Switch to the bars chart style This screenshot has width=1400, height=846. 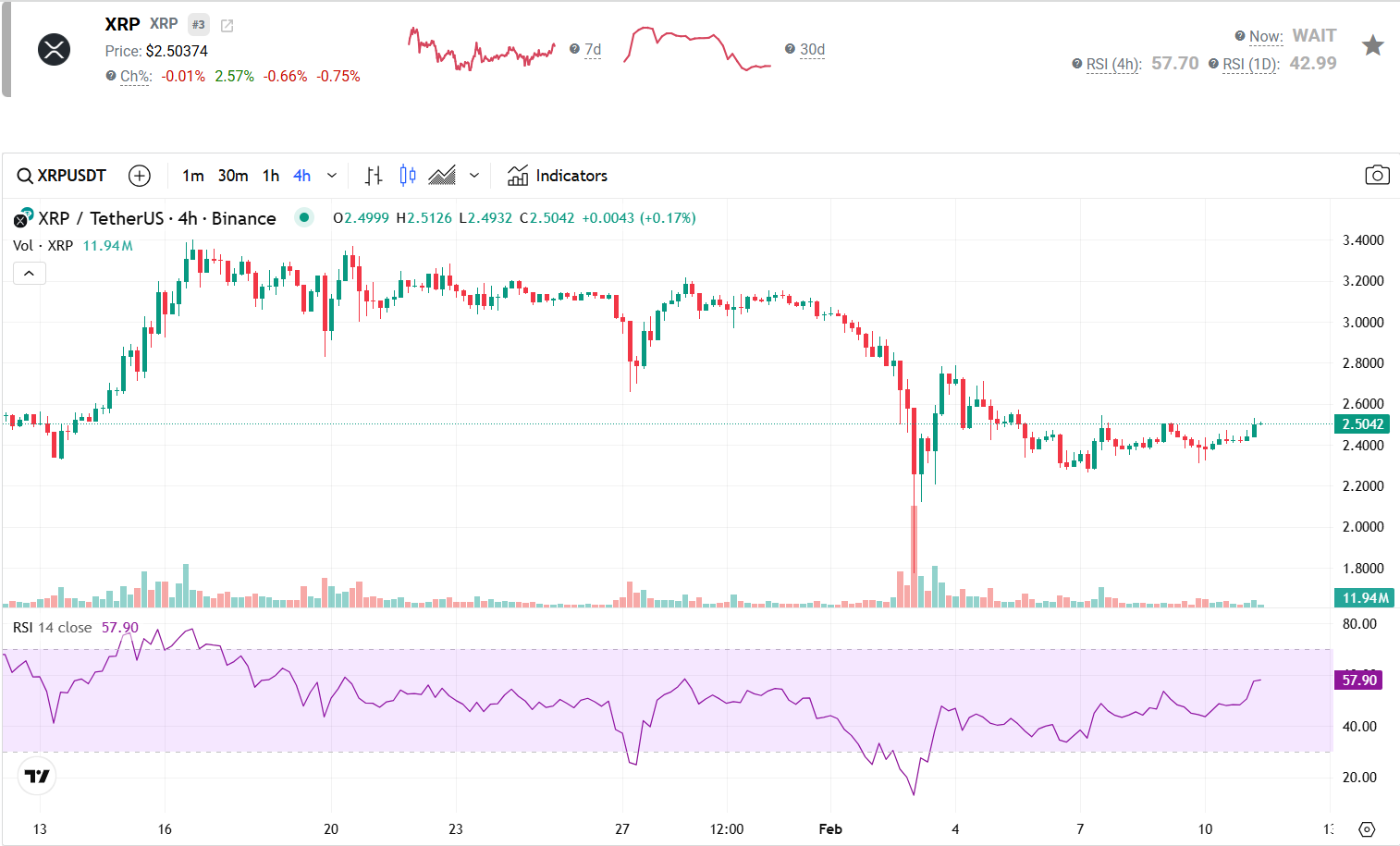(x=374, y=176)
